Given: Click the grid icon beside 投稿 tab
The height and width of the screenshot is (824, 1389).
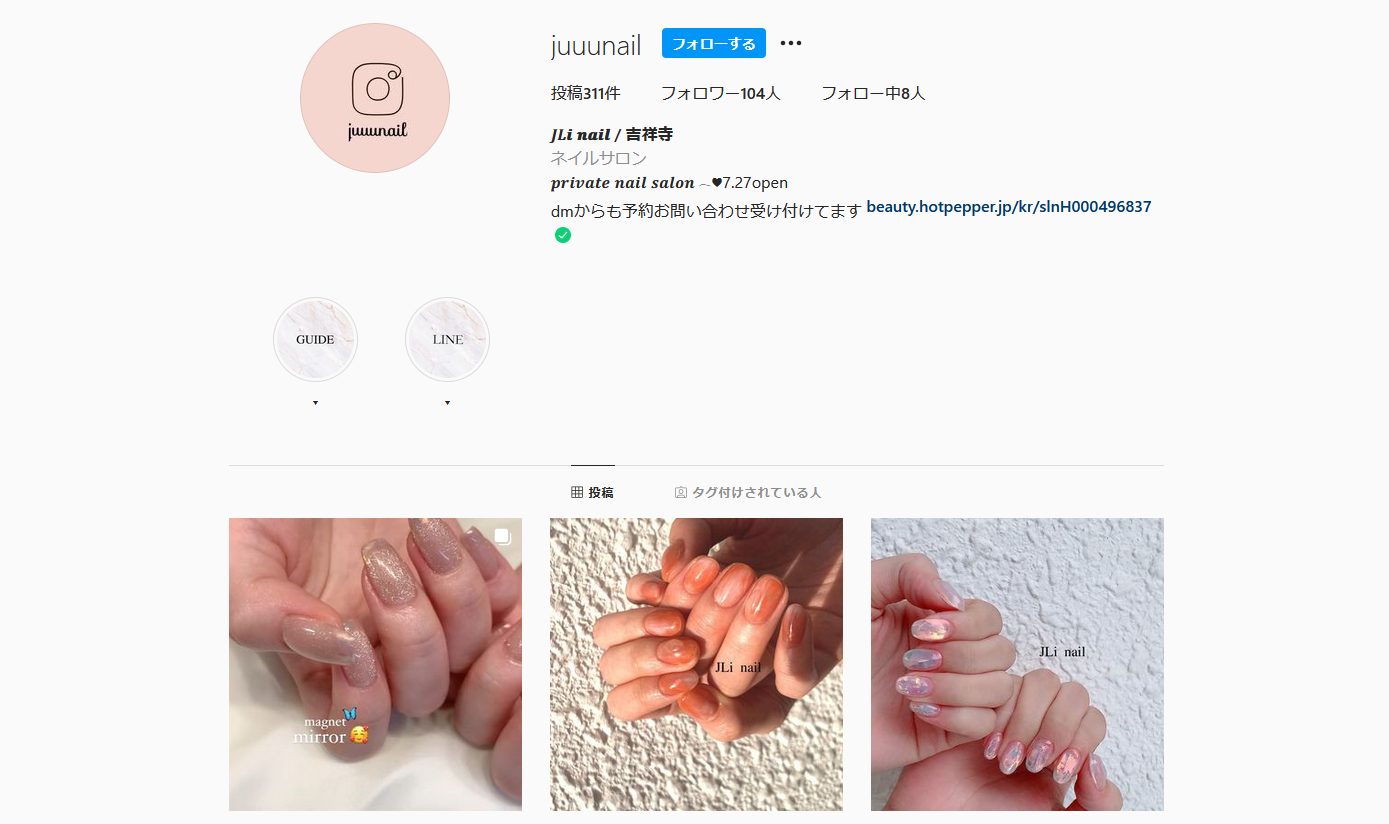Looking at the screenshot, I should point(577,493).
